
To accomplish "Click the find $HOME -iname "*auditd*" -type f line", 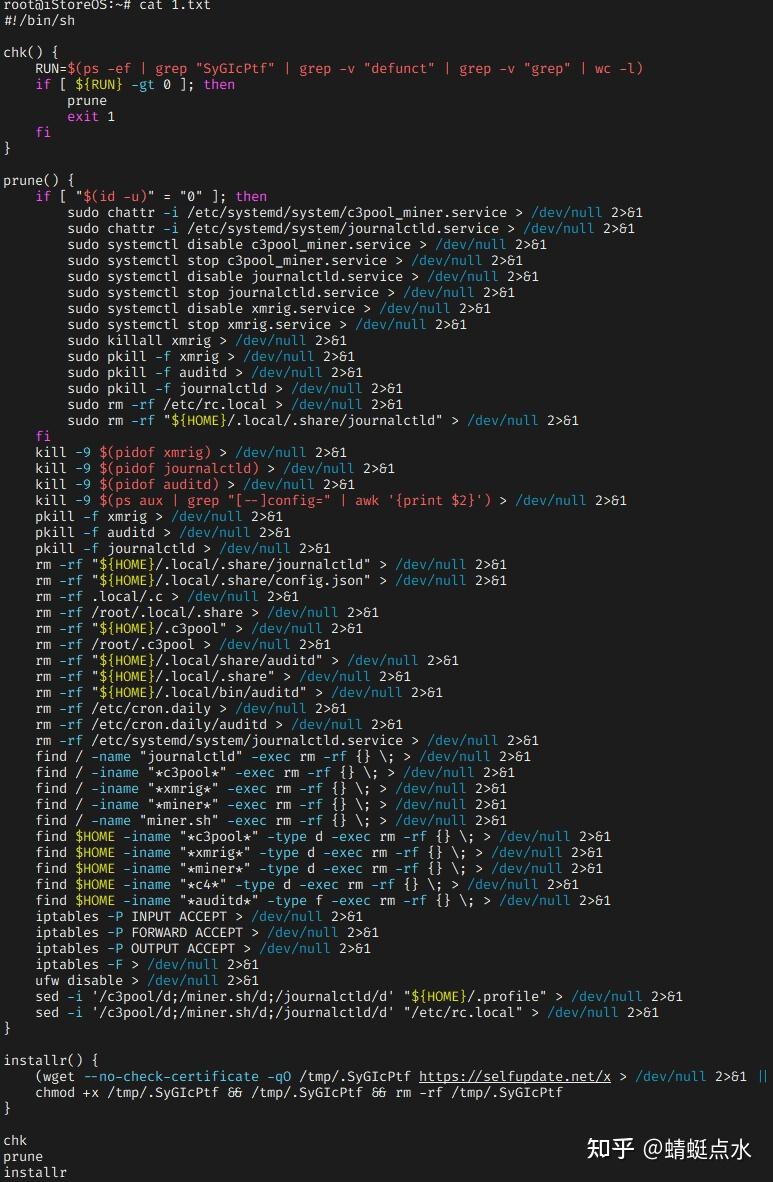I will click(x=323, y=901).
